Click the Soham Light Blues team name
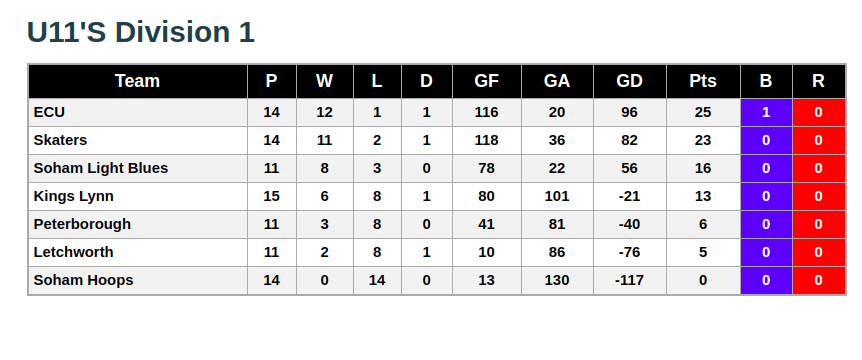This screenshot has height=360, width=862. click(101, 168)
